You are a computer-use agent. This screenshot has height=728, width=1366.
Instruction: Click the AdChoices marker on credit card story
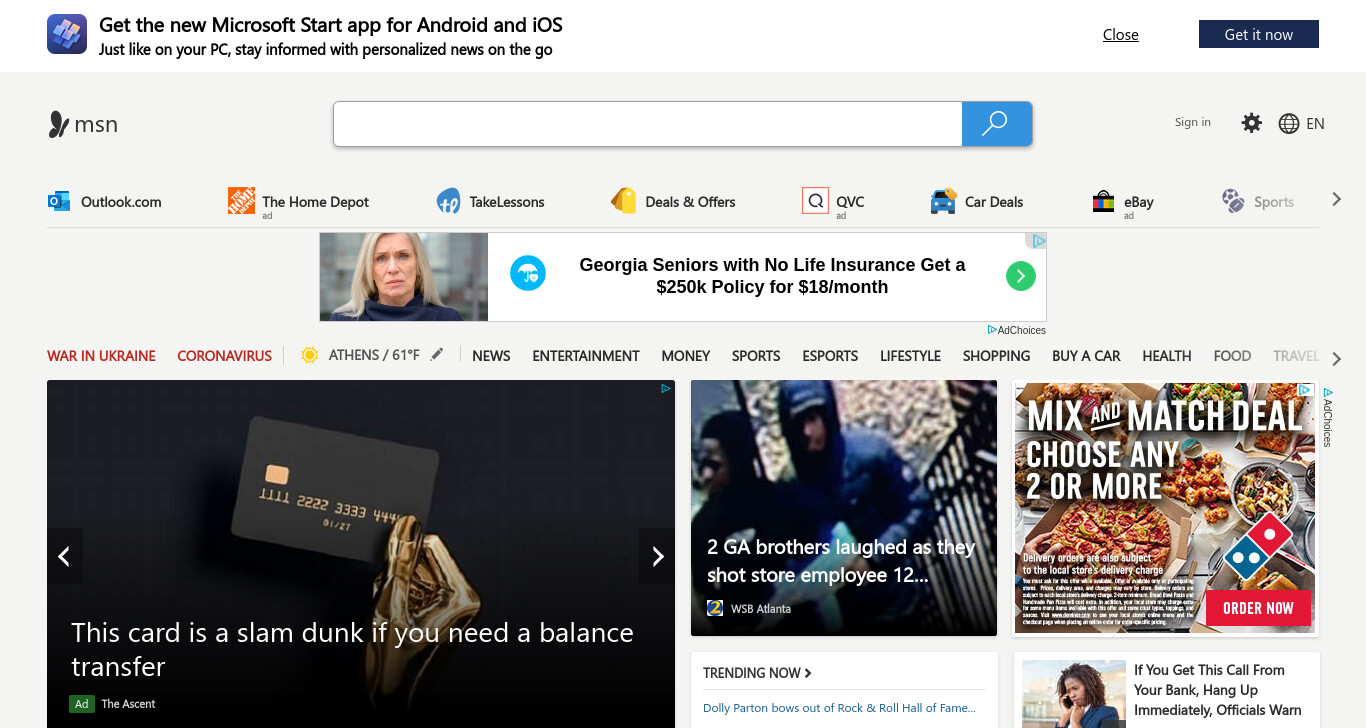[x=666, y=389]
